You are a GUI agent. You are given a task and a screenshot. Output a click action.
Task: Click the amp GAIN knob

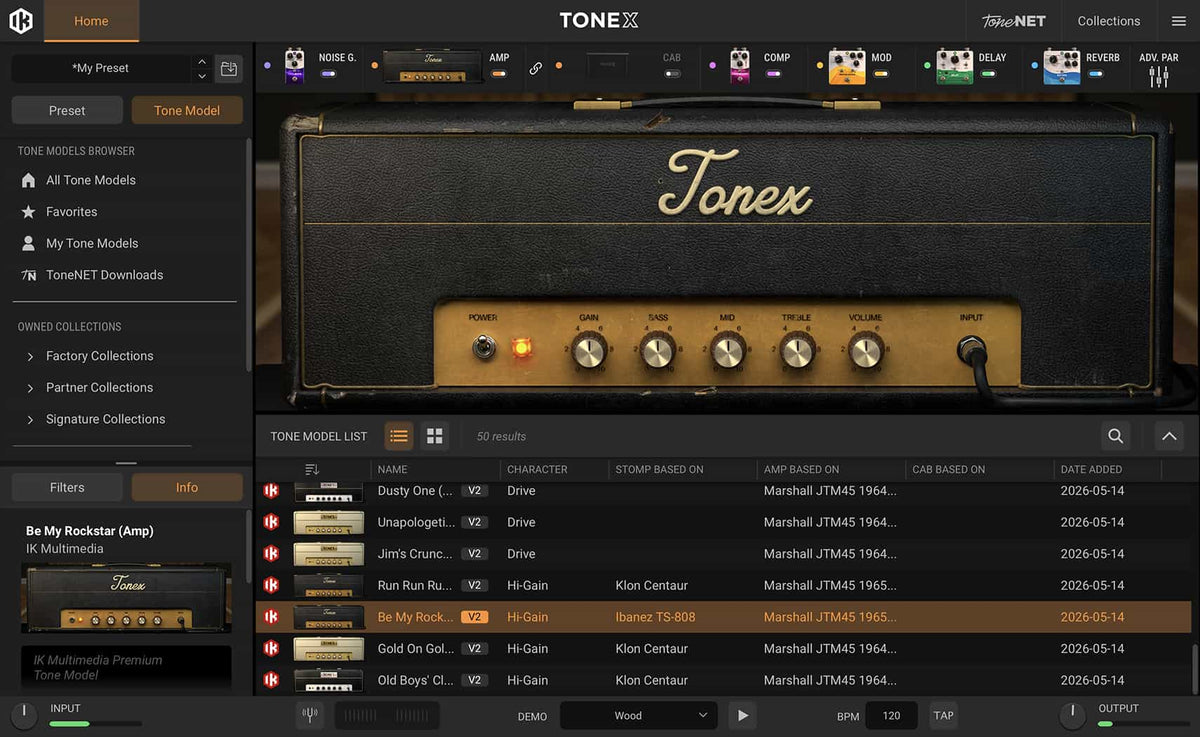coord(589,351)
